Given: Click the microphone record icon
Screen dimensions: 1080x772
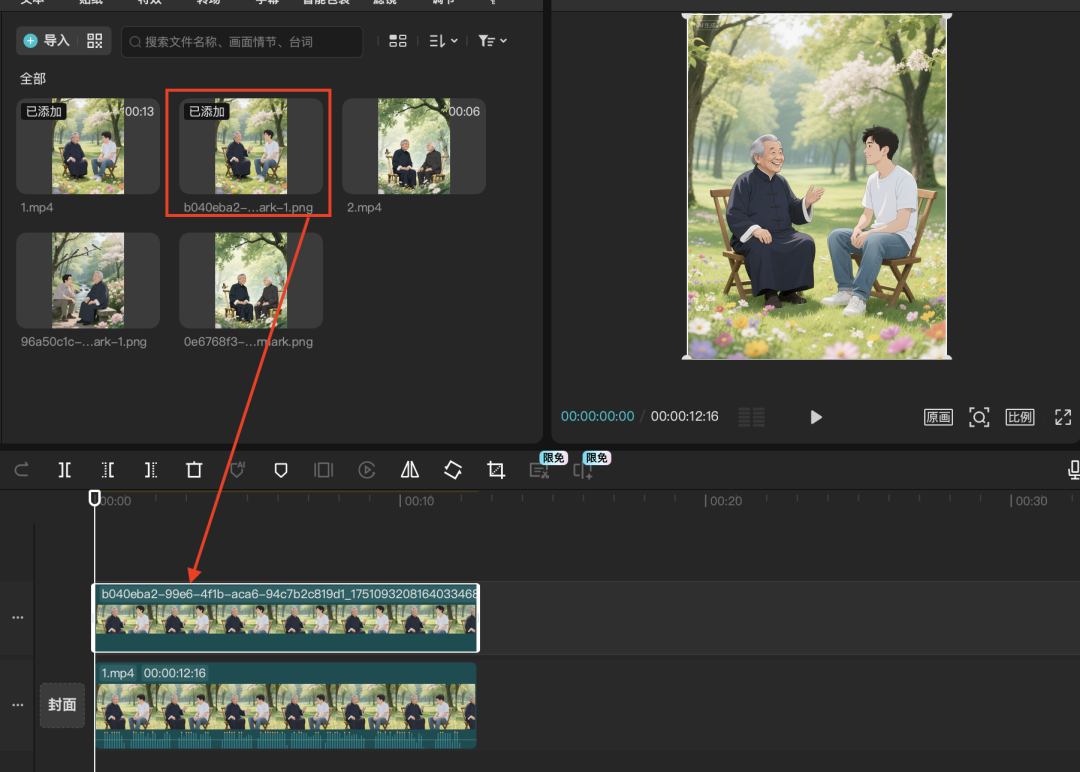Looking at the screenshot, I should coord(1074,470).
